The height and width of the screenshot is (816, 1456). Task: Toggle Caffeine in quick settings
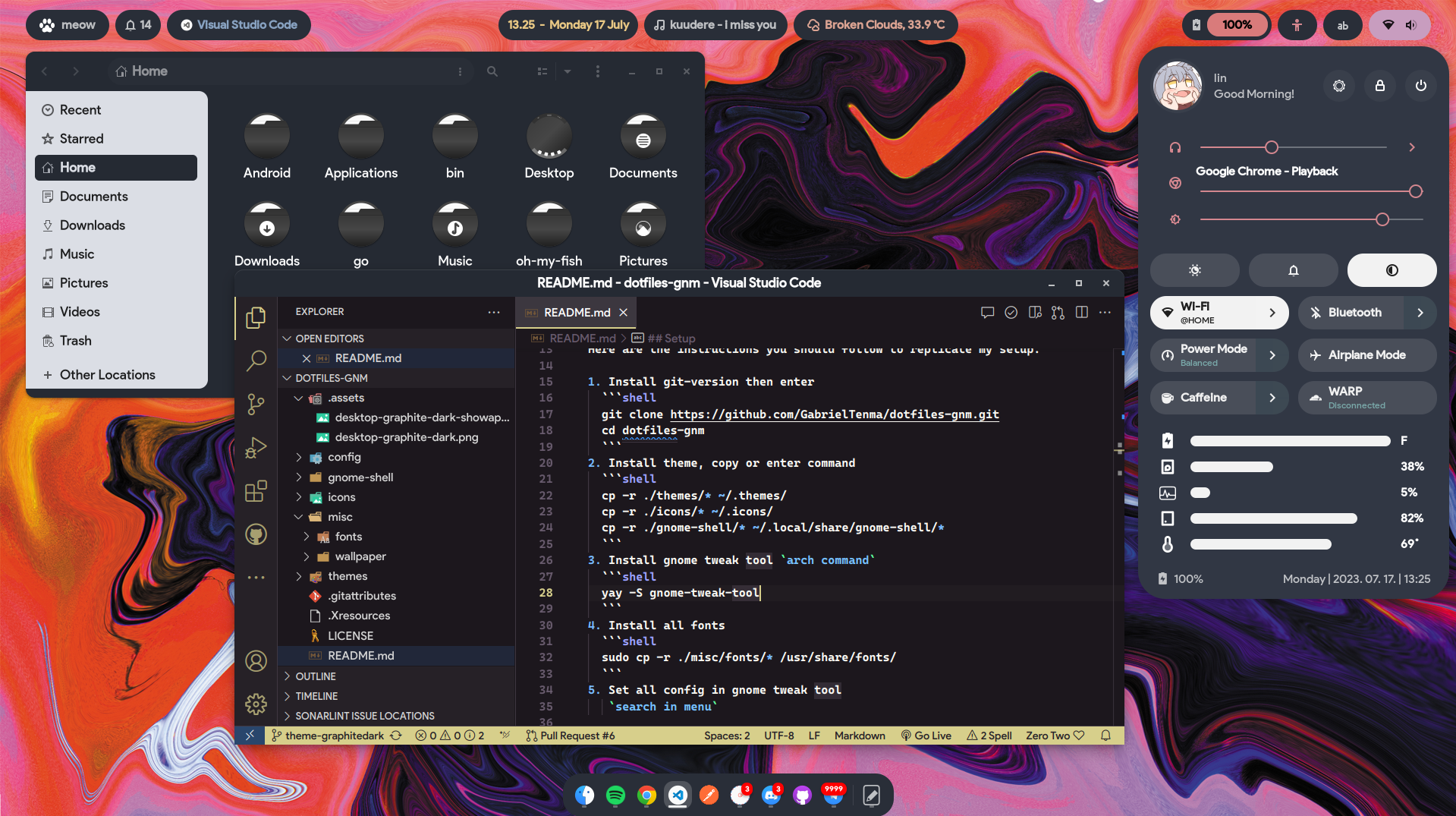(x=1203, y=398)
